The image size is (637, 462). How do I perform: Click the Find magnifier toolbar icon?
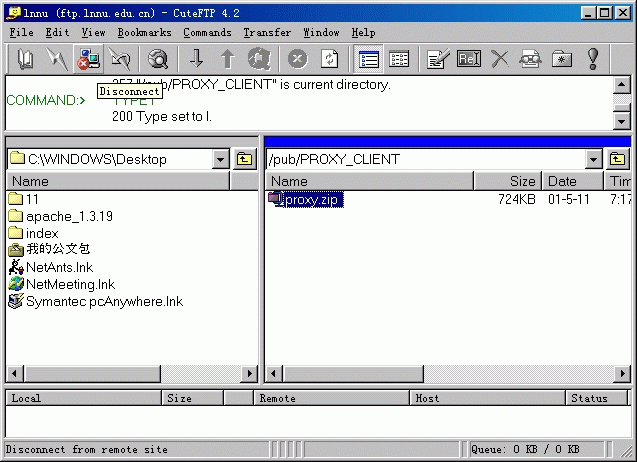158,59
